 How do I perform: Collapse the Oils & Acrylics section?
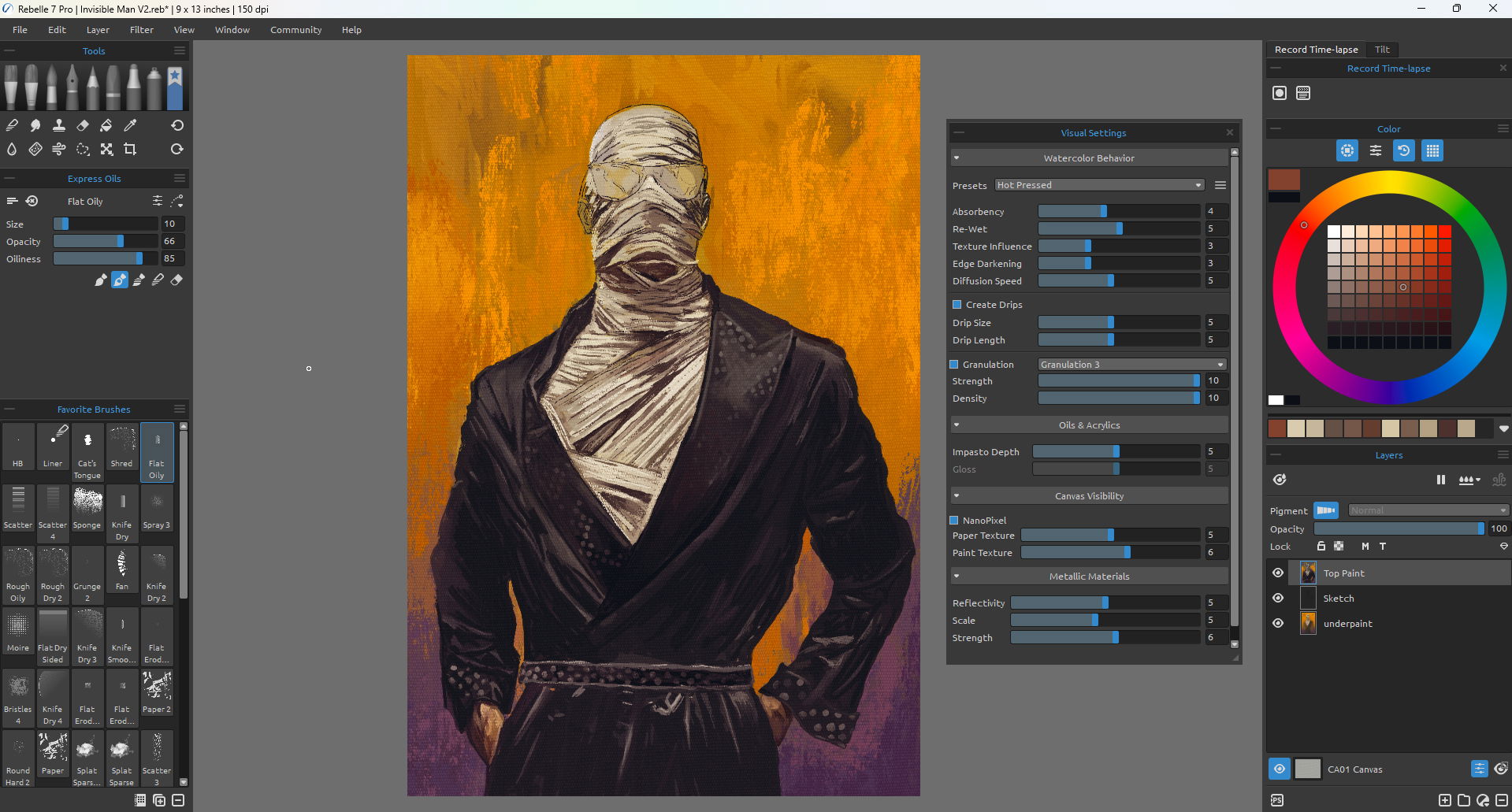point(957,425)
